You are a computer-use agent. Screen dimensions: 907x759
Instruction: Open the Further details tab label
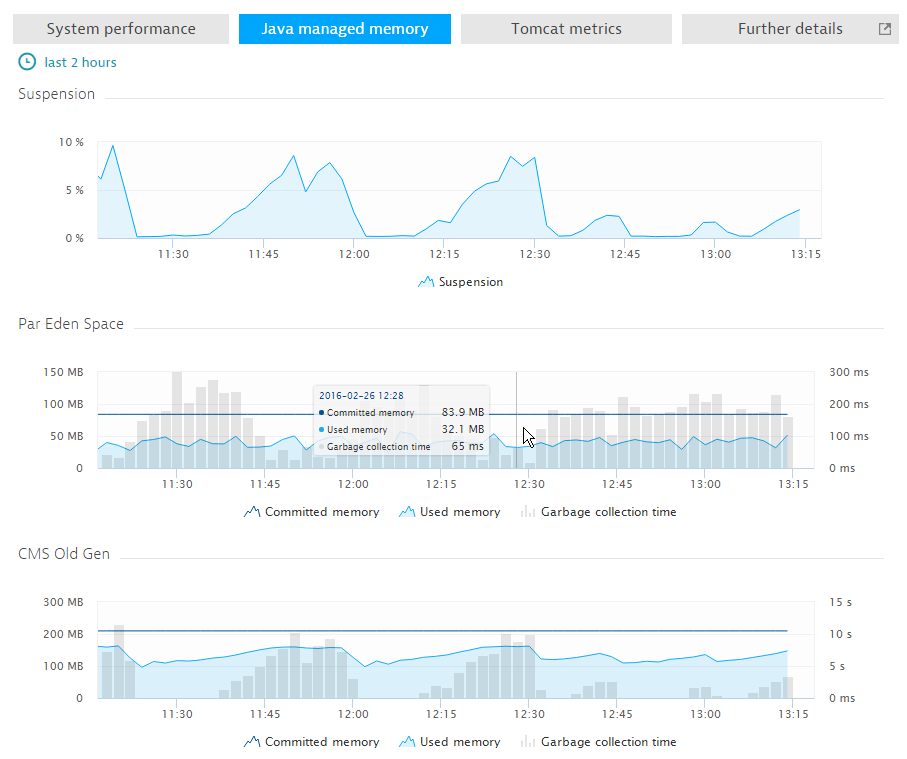point(790,29)
